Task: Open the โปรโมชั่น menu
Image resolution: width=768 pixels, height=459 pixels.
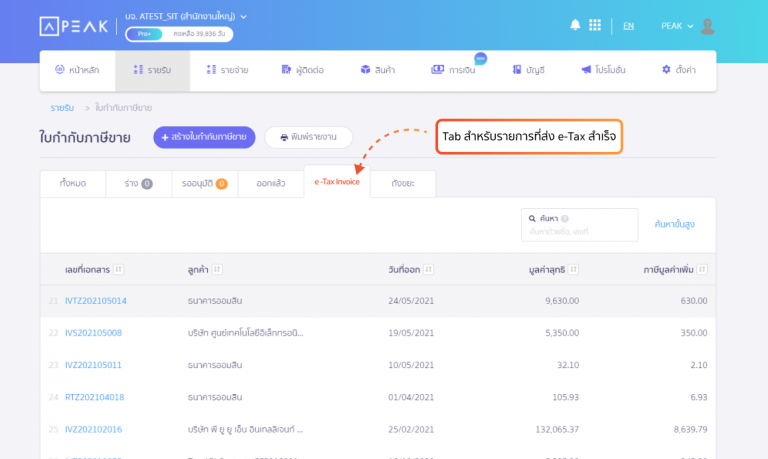Action: pos(603,70)
